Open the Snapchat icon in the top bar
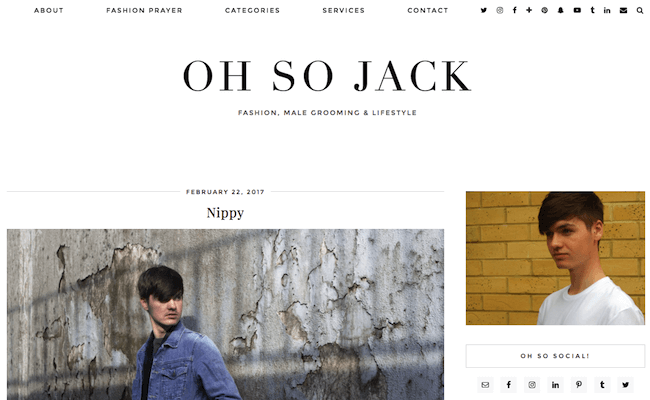This screenshot has width=650, height=400. (x=560, y=10)
